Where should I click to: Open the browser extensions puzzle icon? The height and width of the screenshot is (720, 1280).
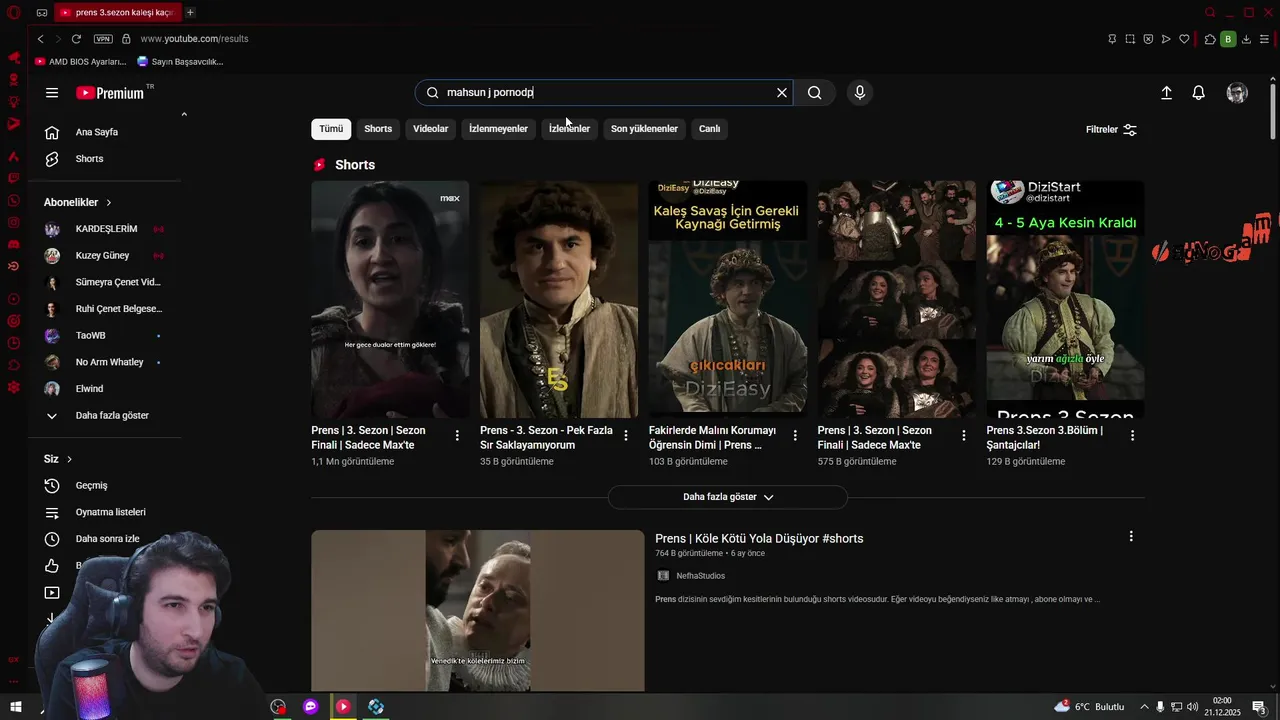[1210, 39]
